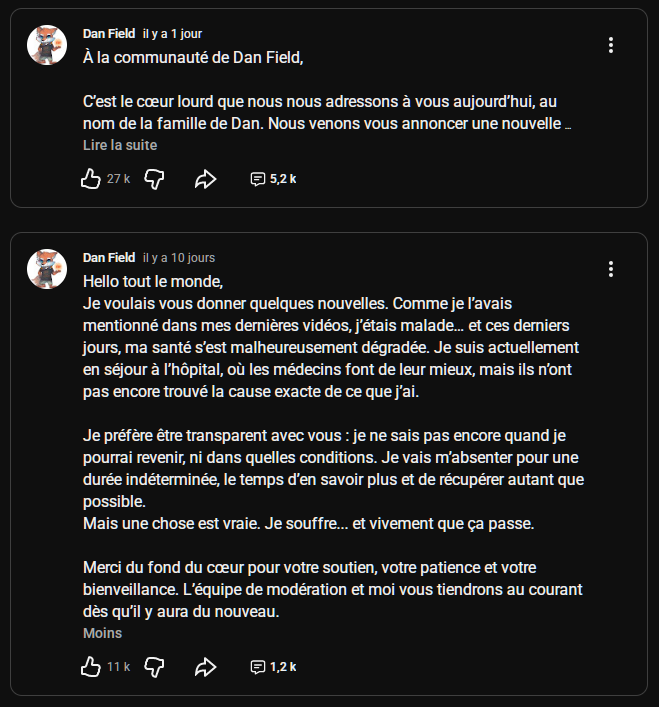This screenshot has height=707, width=659.
Task: Click the Dan Field avatar on the first post
Action: [x=46, y=45]
